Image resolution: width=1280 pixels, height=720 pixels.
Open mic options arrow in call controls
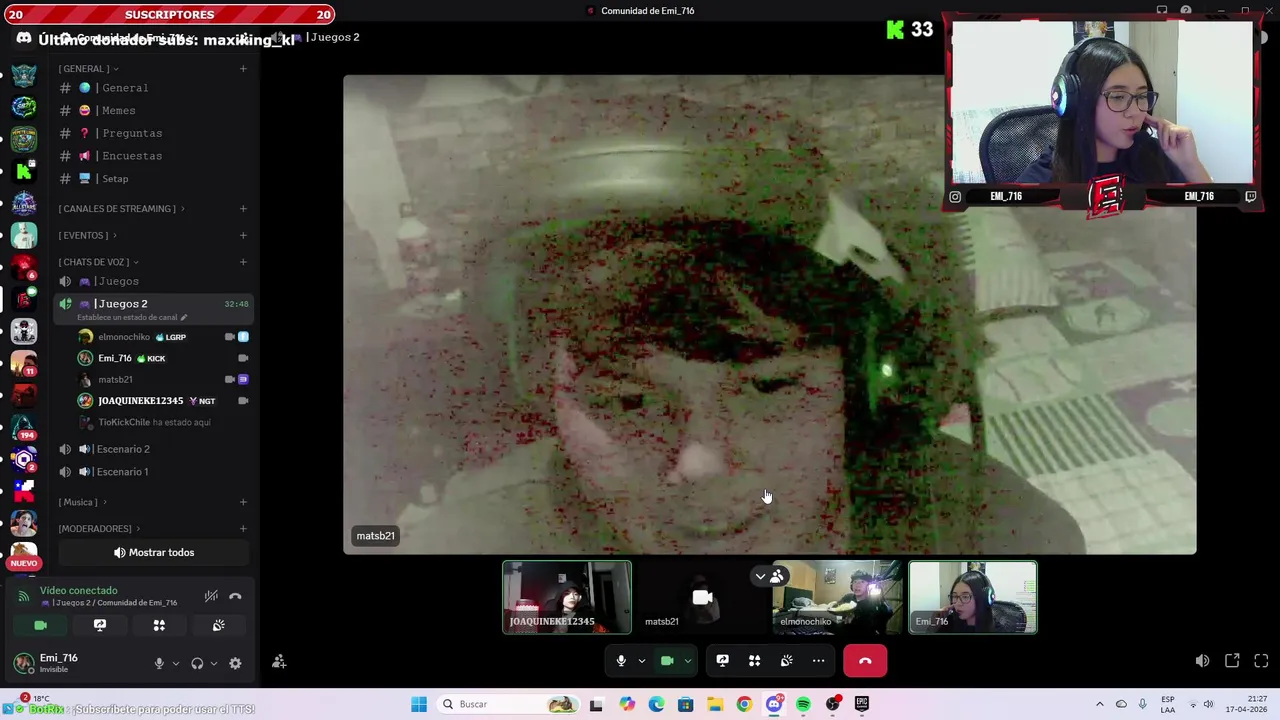coord(642,661)
